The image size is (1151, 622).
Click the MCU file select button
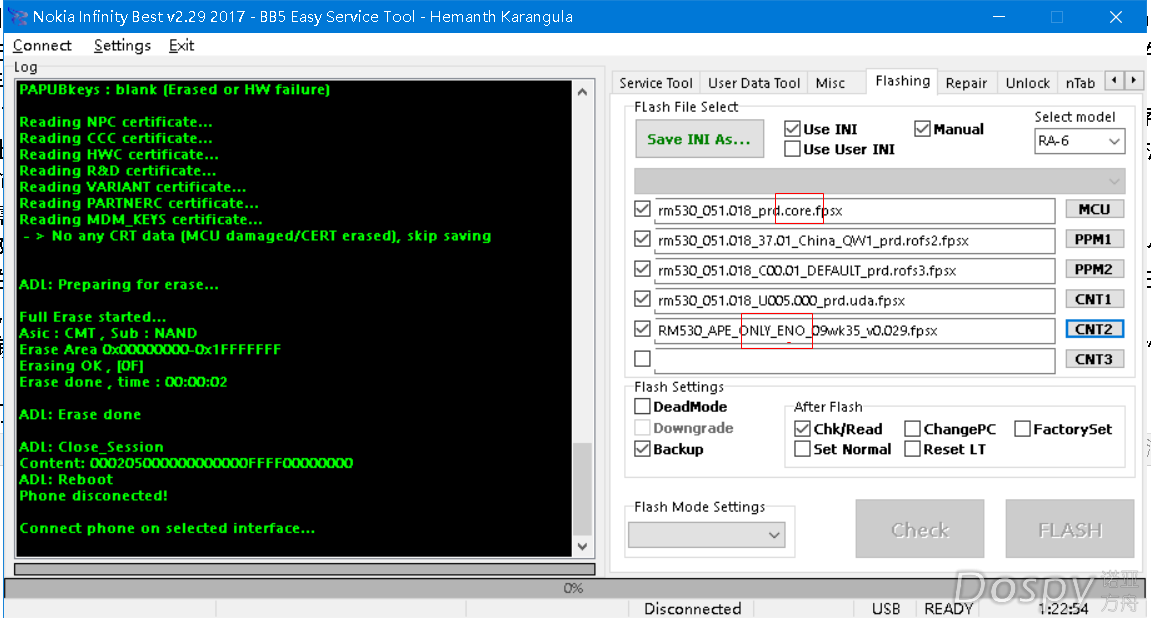[x=1094, y=209]
